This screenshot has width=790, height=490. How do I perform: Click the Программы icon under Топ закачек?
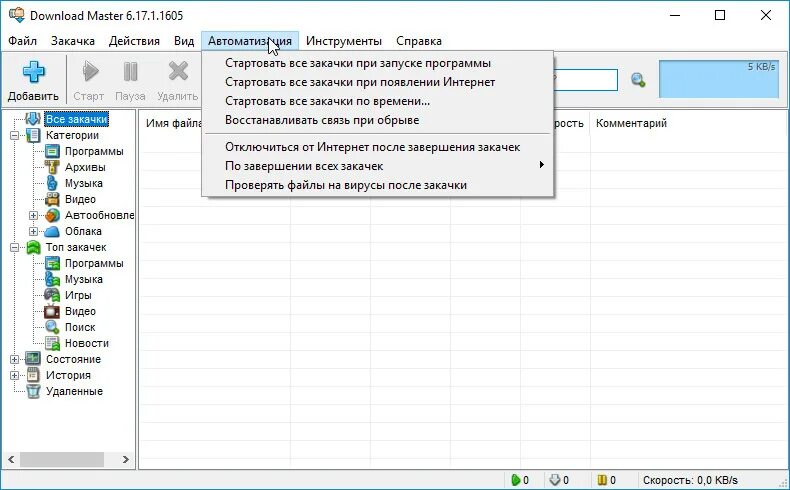[52, 263]
